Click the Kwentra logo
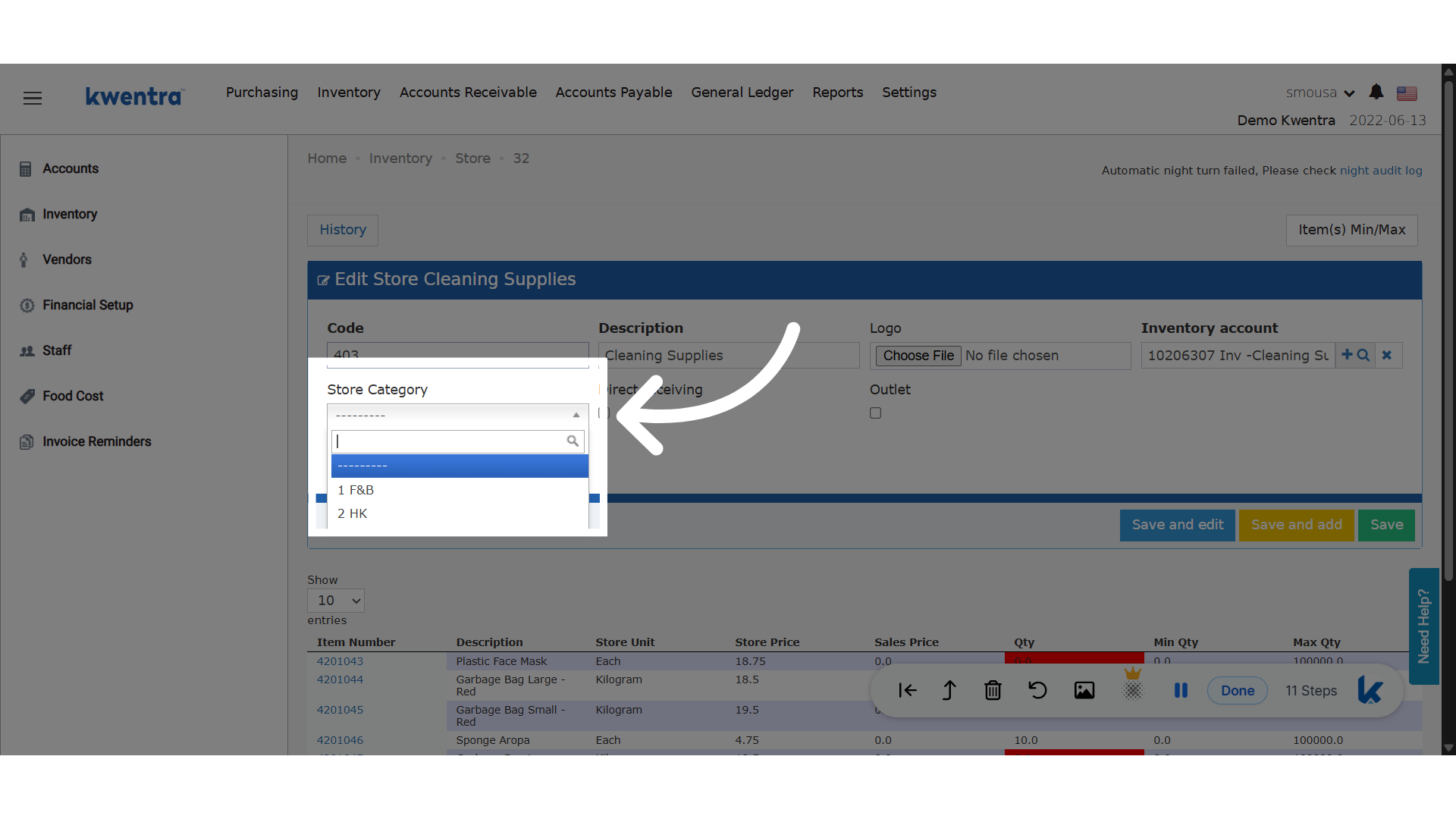The image size is (1456, 819). click(x=134, y=96)
